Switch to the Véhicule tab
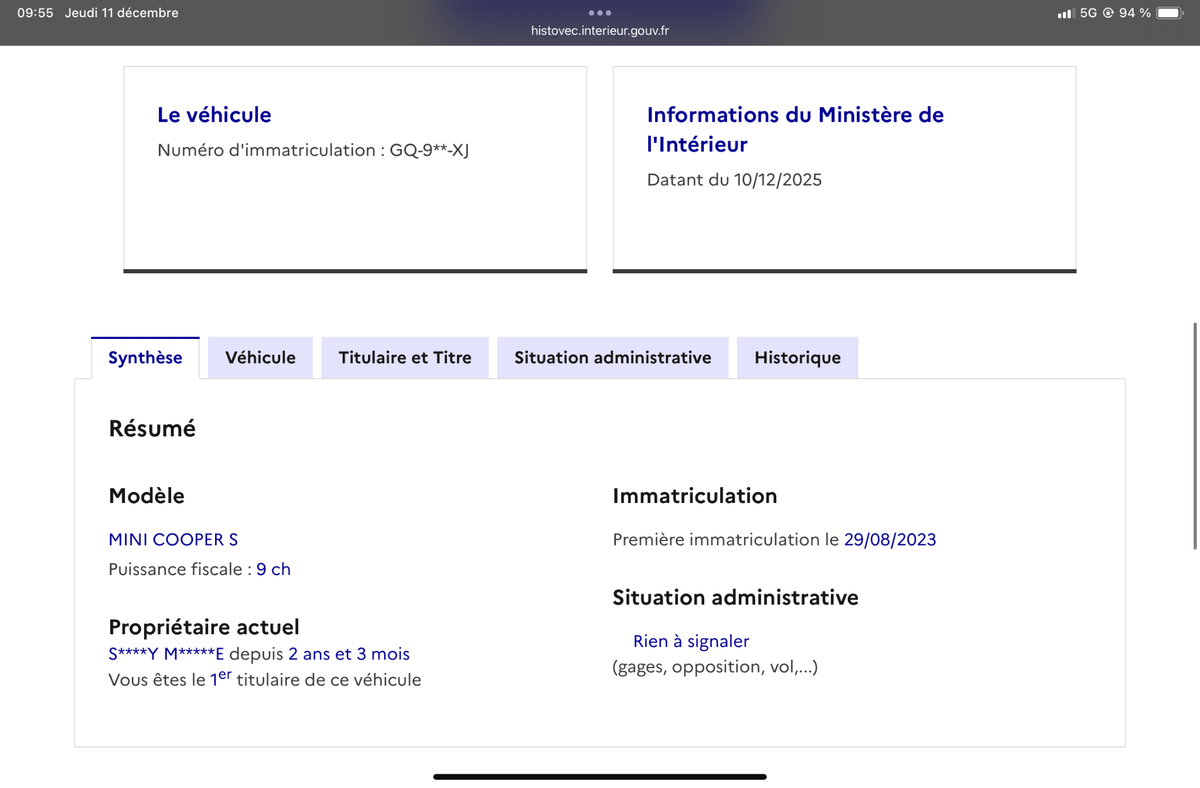 point(260,358)
